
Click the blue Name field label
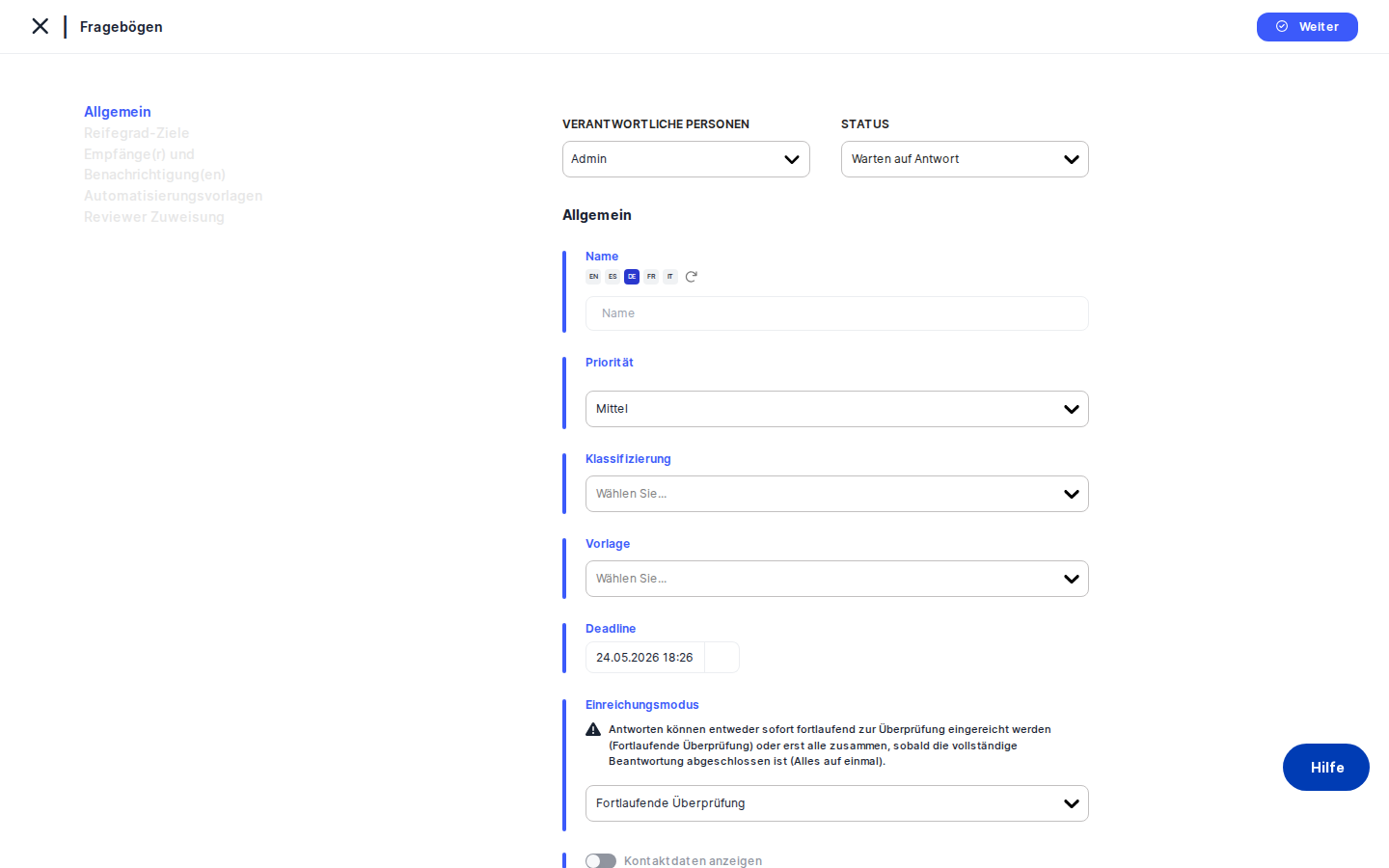pyautogui.click(x=602, y=257)
